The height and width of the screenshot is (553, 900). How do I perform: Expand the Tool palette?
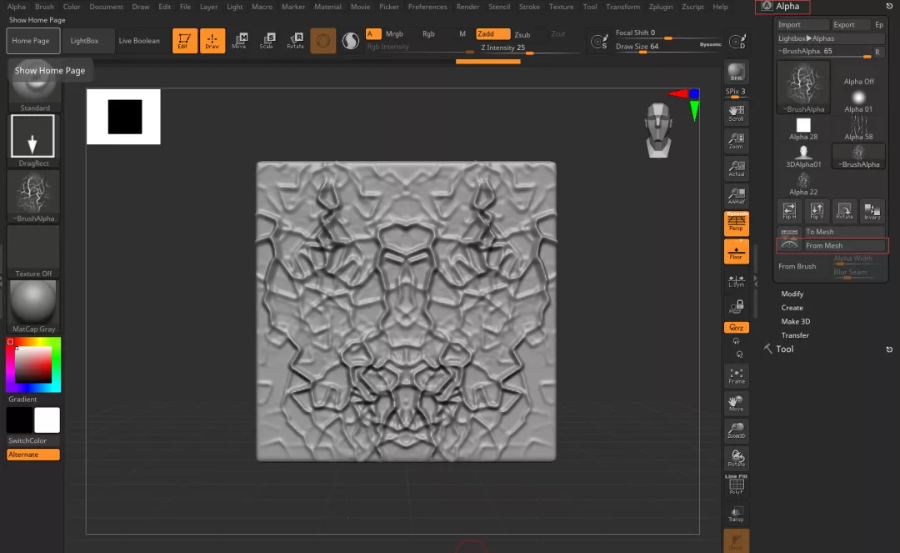pyautogui.click(x=785, y=349)
